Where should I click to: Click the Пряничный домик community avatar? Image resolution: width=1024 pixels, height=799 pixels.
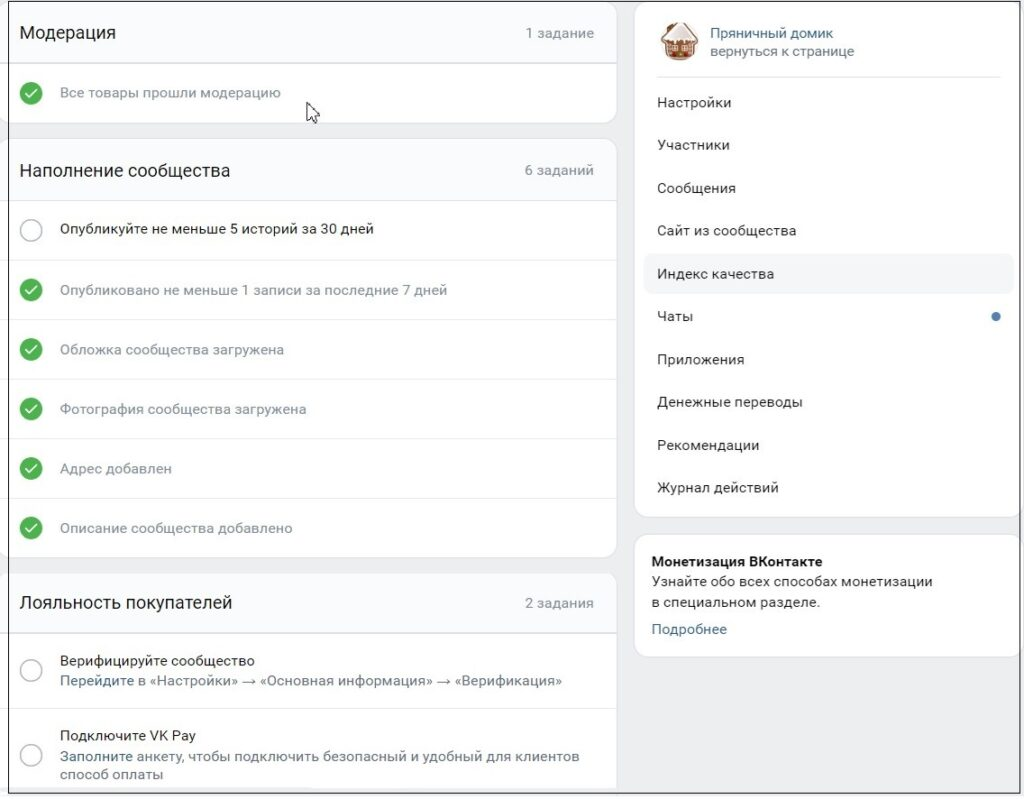[x=679, y=42]
